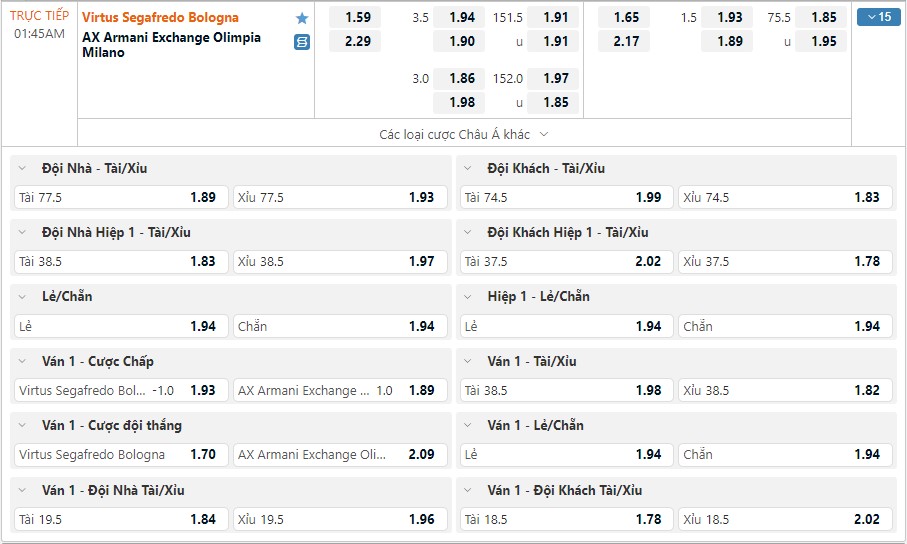Collapse Ván 1 - Đội Khách Tài/Xỉu section

[467, 491]
